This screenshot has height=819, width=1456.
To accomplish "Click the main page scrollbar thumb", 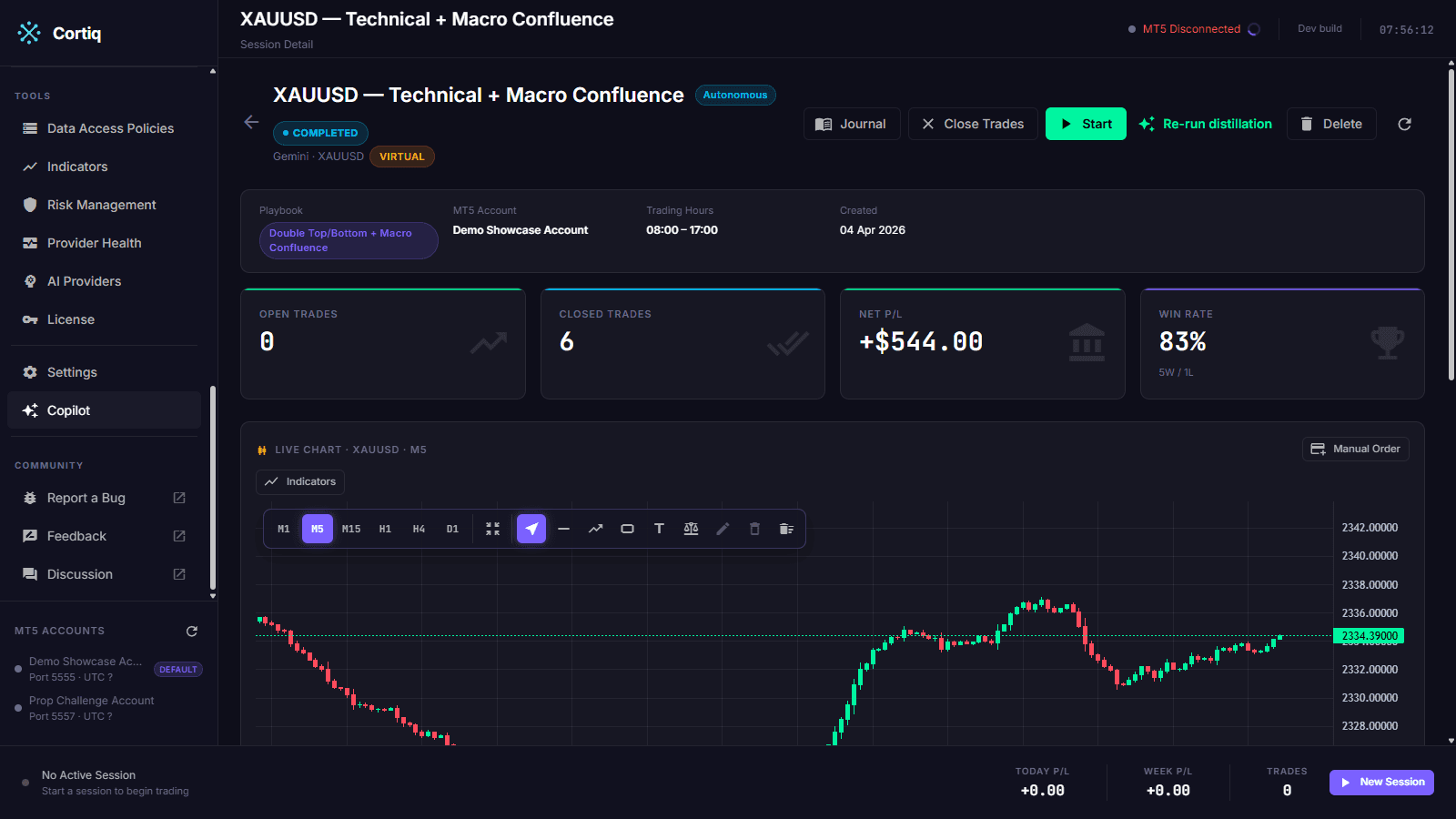I will pos(1451,224).
